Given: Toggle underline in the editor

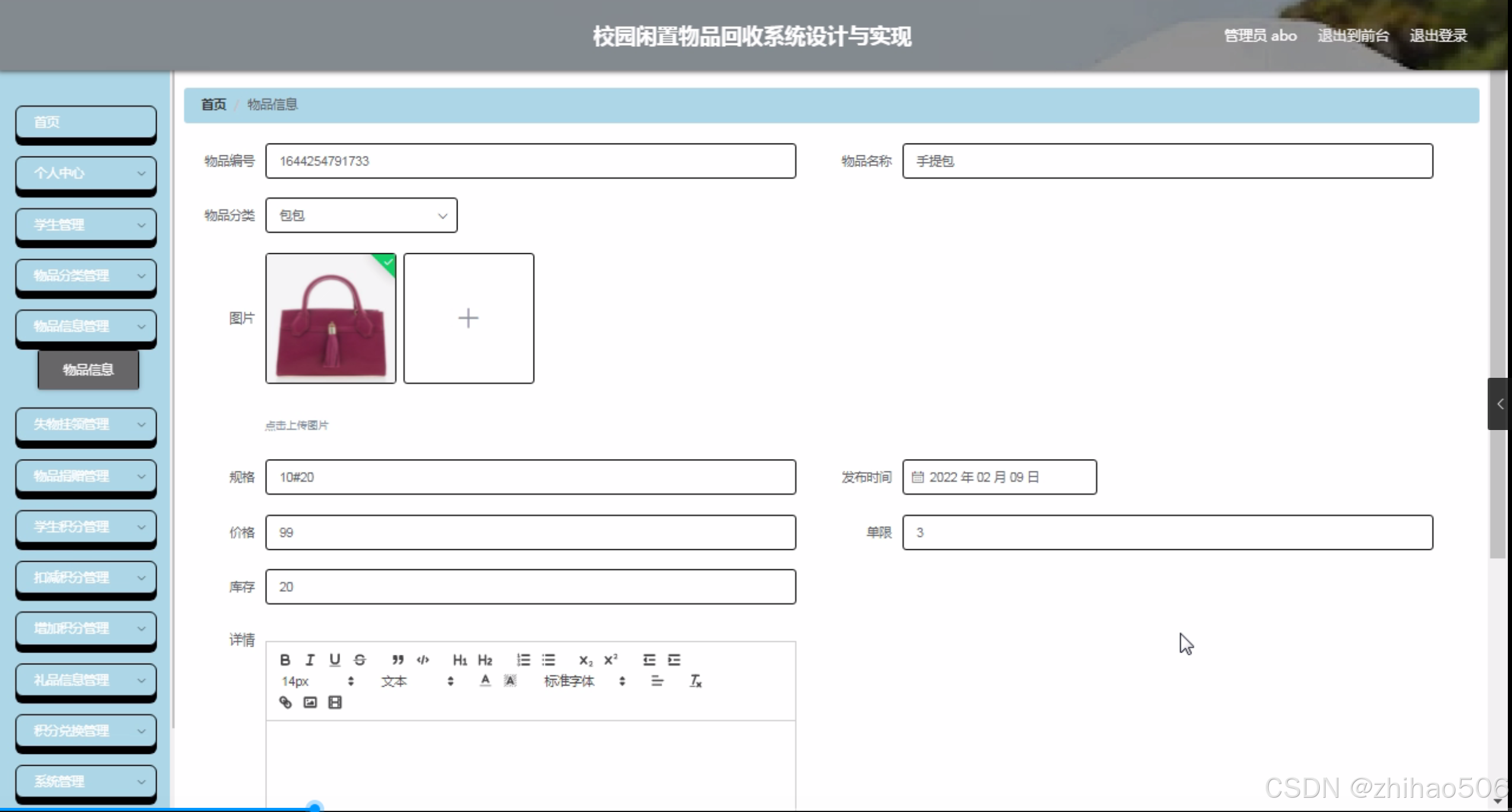Looking at the screenshot, I should click(x=335, y=660).
